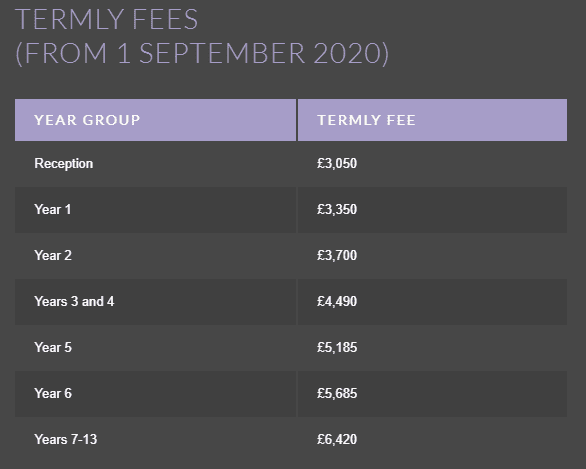The image size is (586, 469).
Task: Click the empty area of the Year 6 fee cell
Action: [x=463, y=394]
